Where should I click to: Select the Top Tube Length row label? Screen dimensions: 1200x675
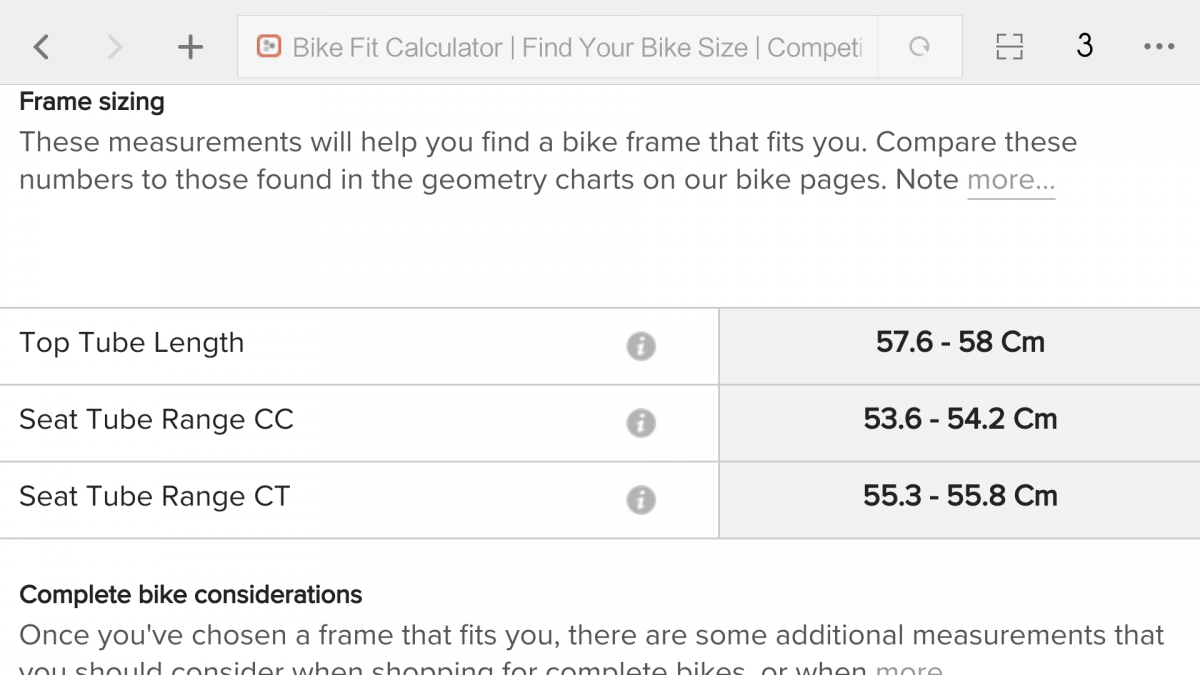coord(132,343)
